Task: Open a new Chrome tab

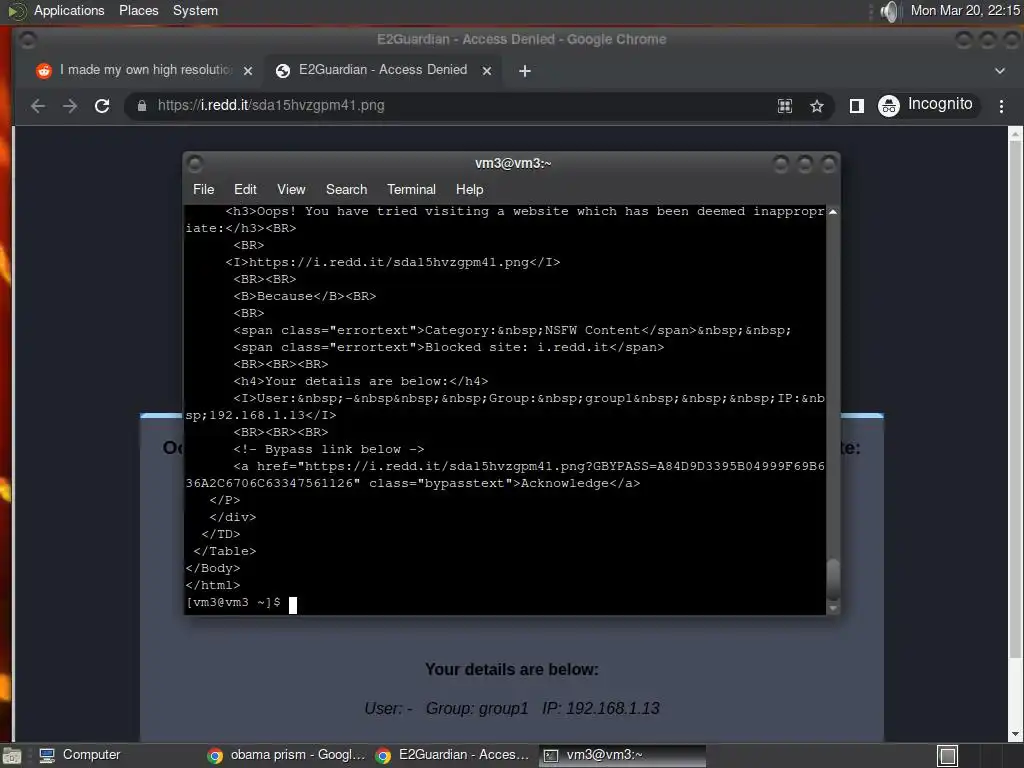Action: [x=524, y=71]
